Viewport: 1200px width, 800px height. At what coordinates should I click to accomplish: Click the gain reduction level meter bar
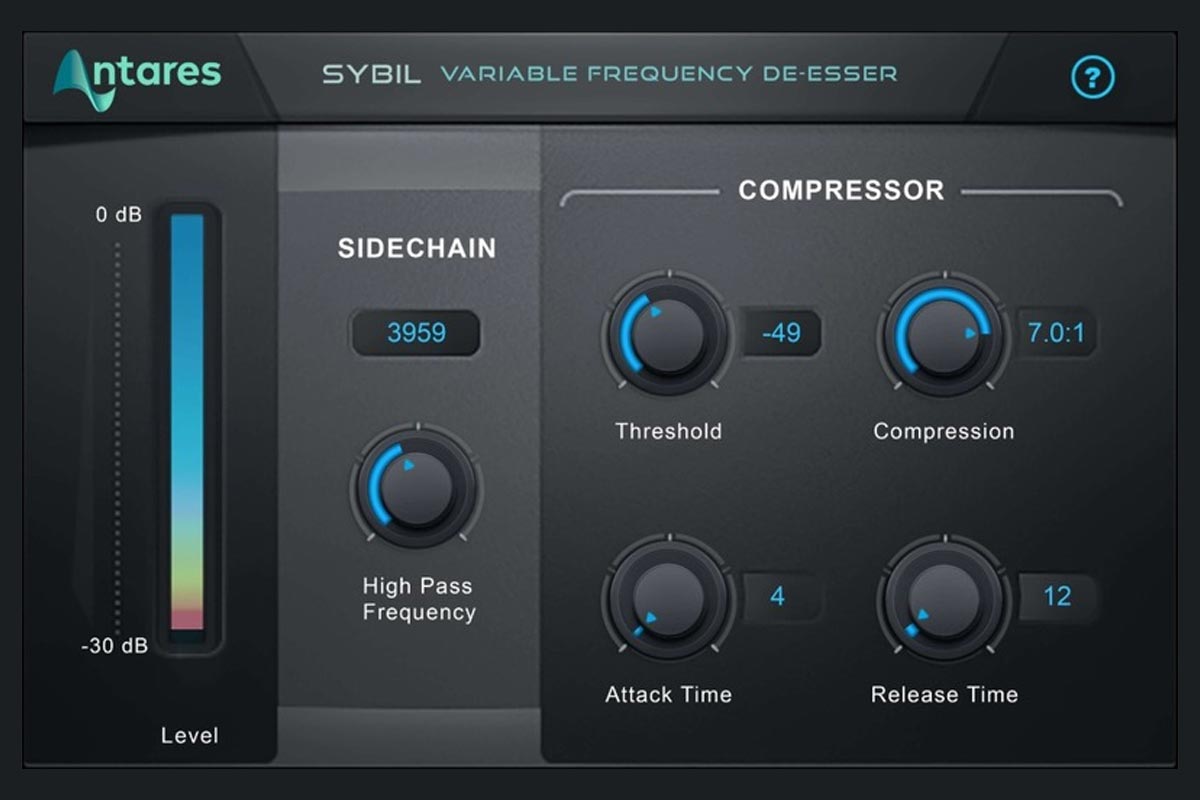pyautogui.click(x=187, y=422)
